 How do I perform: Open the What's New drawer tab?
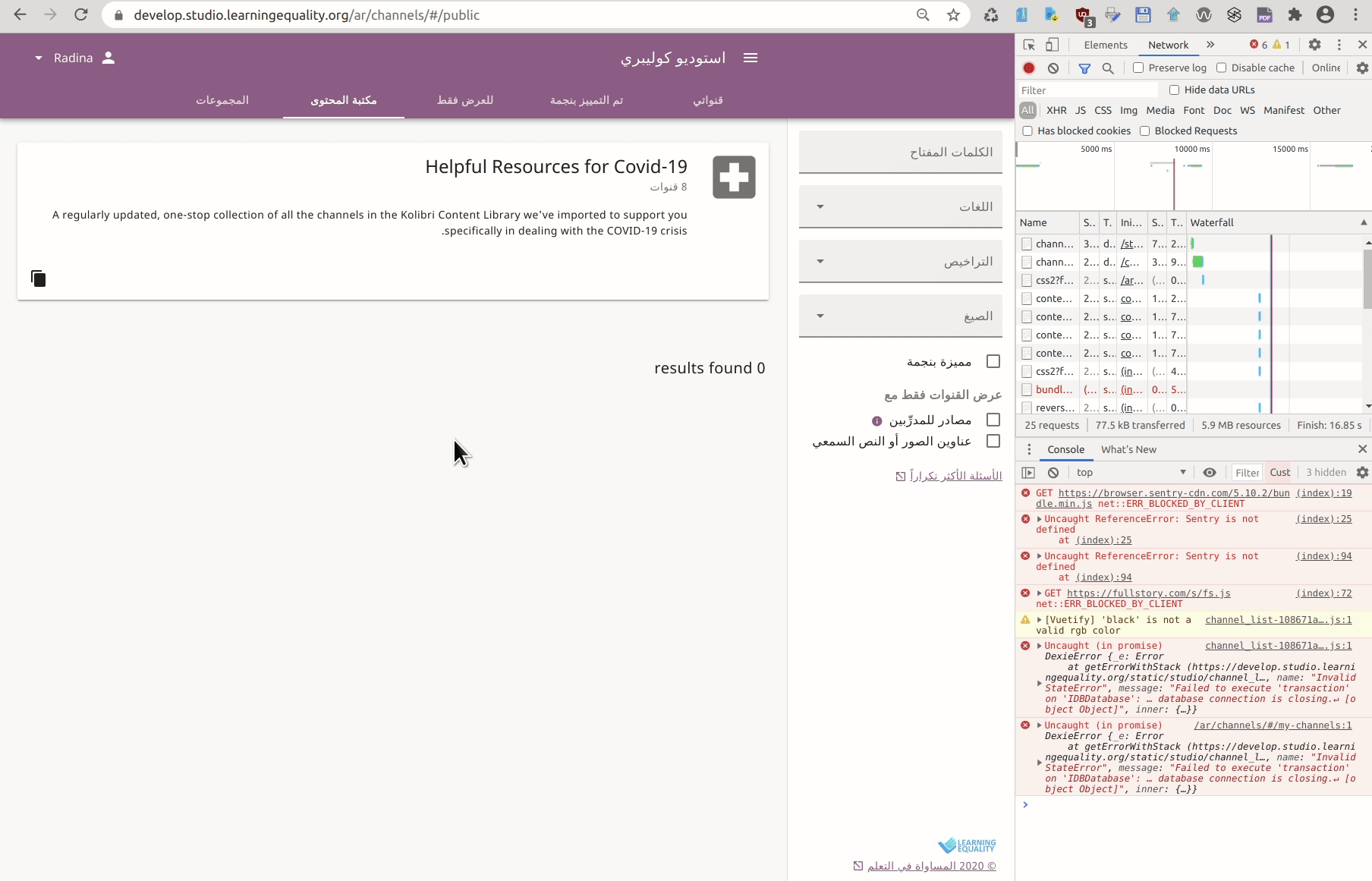[1128, 449]
